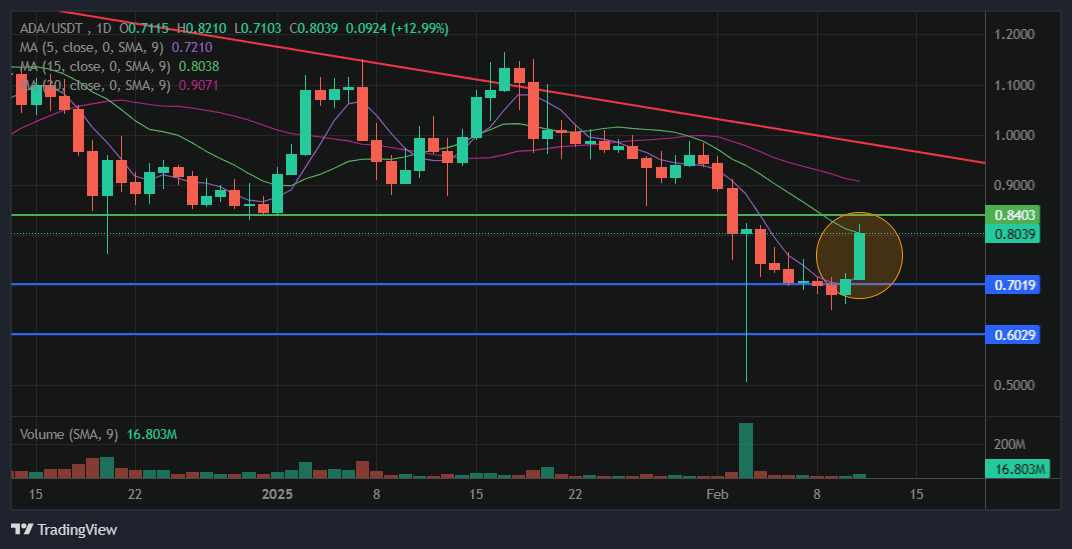Click the 1.2000 price scale label
This screenshot has height=549, width=1072.
coord(1016,35)
